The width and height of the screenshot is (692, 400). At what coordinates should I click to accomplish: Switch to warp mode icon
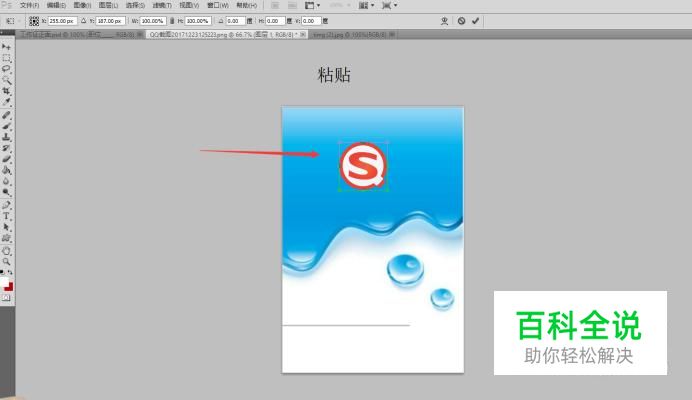tap(444, 21)
